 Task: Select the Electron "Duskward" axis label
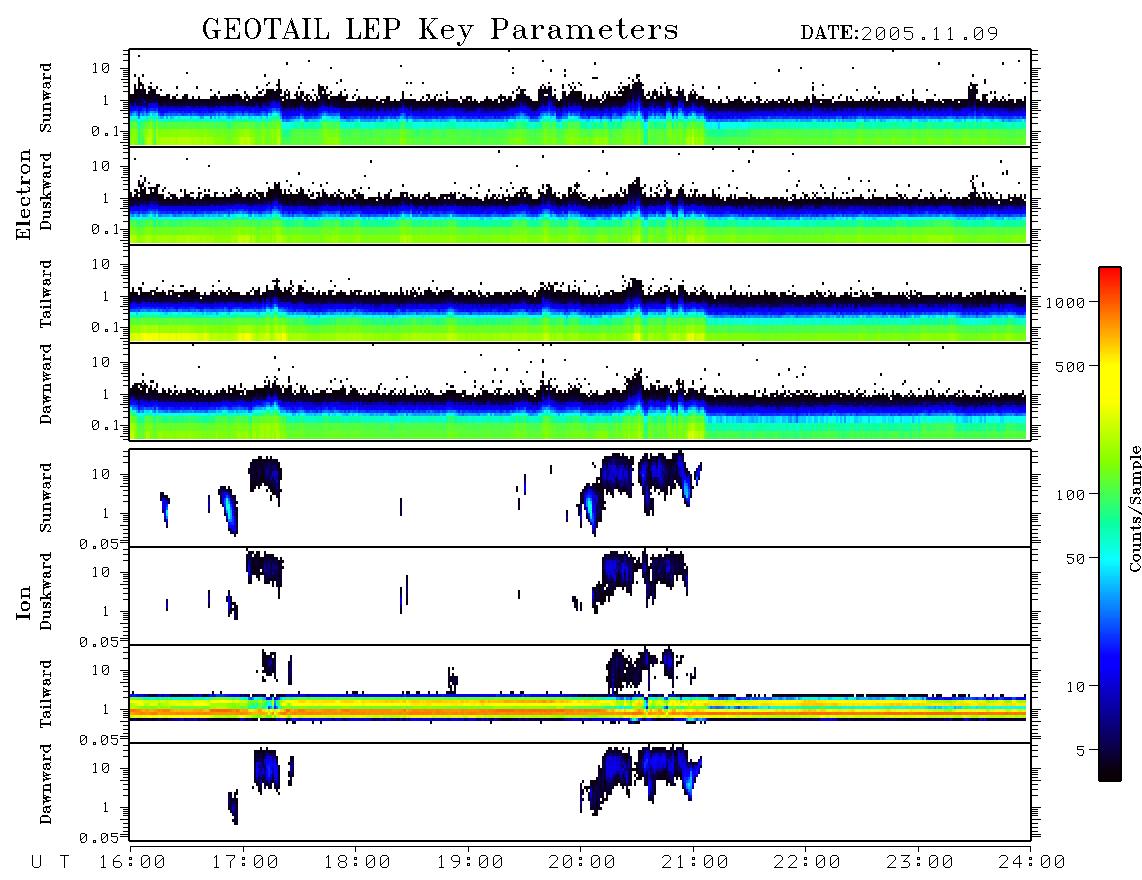coord(46,192)
